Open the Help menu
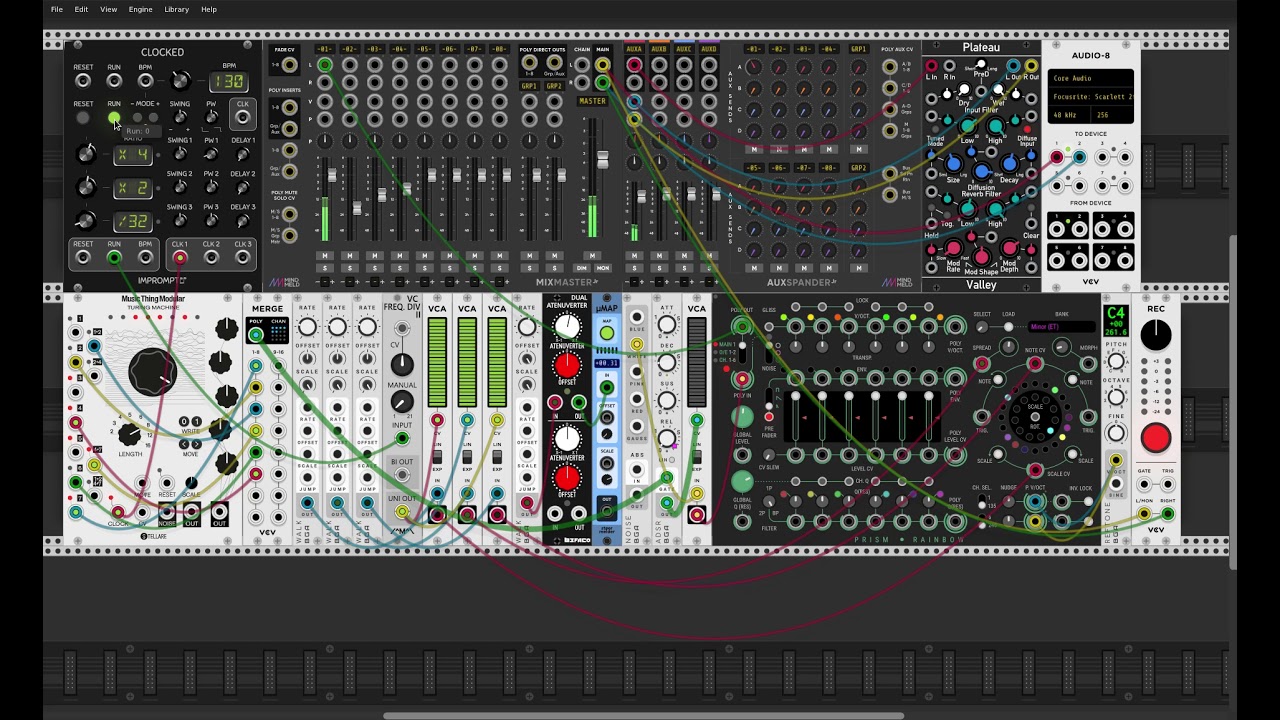 (x=209, y=9)
